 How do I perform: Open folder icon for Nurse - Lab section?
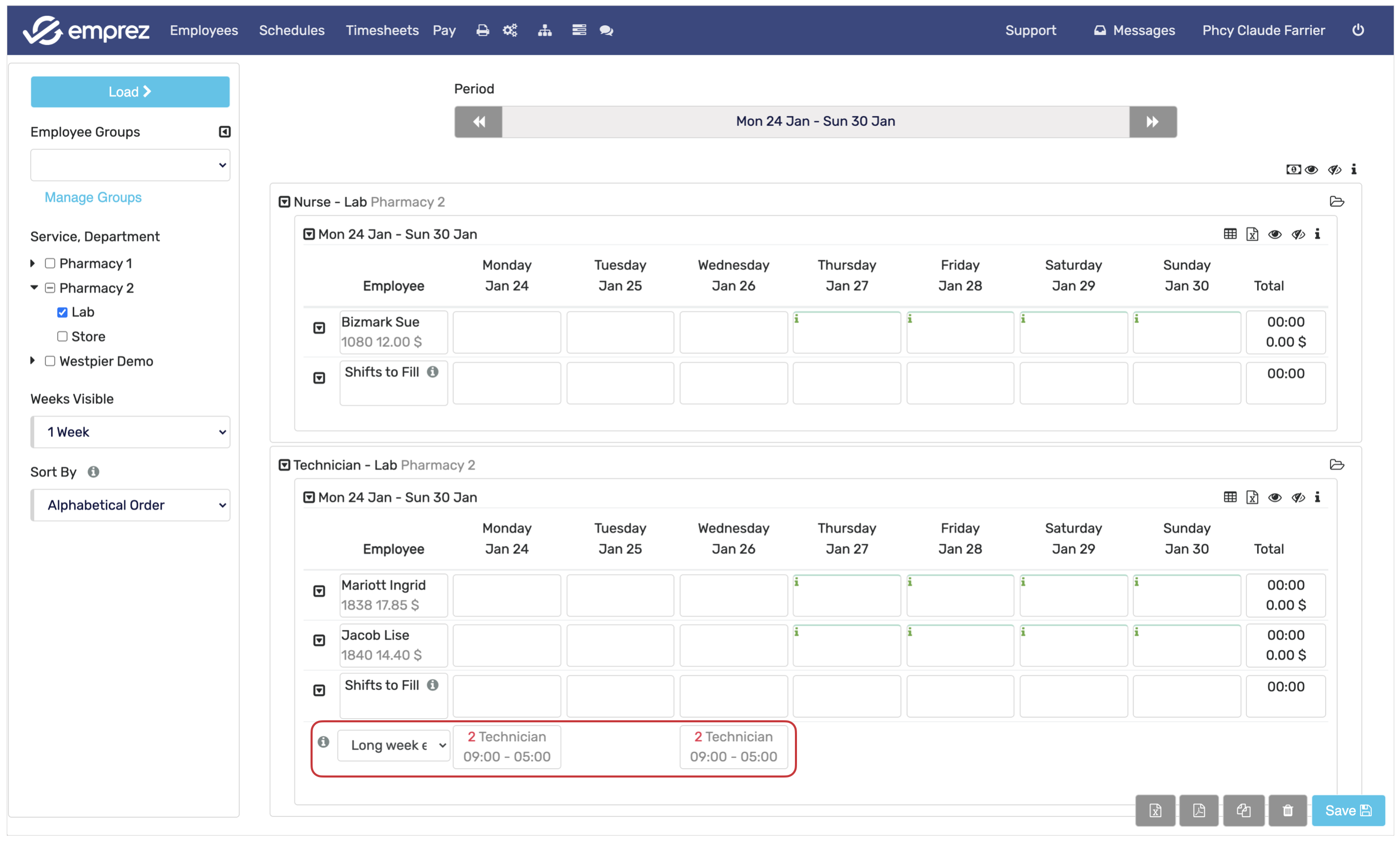click(x=1337, y=202)
